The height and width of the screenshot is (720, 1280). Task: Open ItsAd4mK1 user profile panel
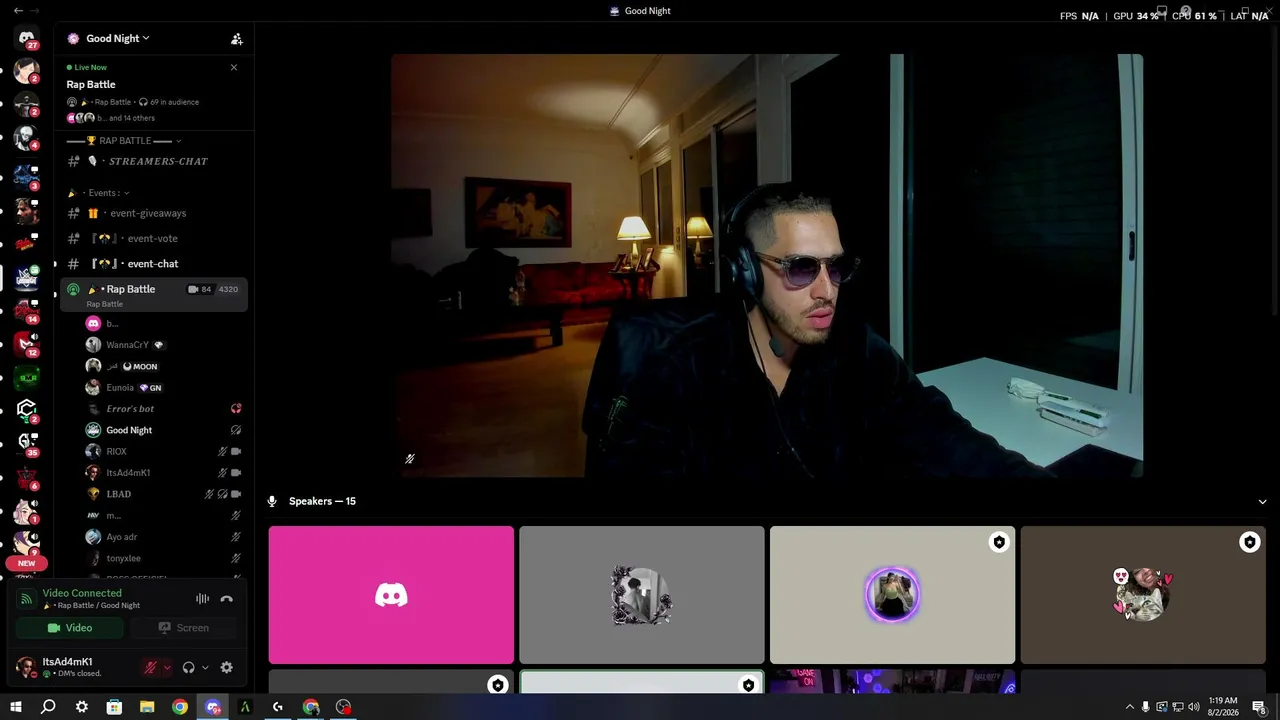(72, 667)
